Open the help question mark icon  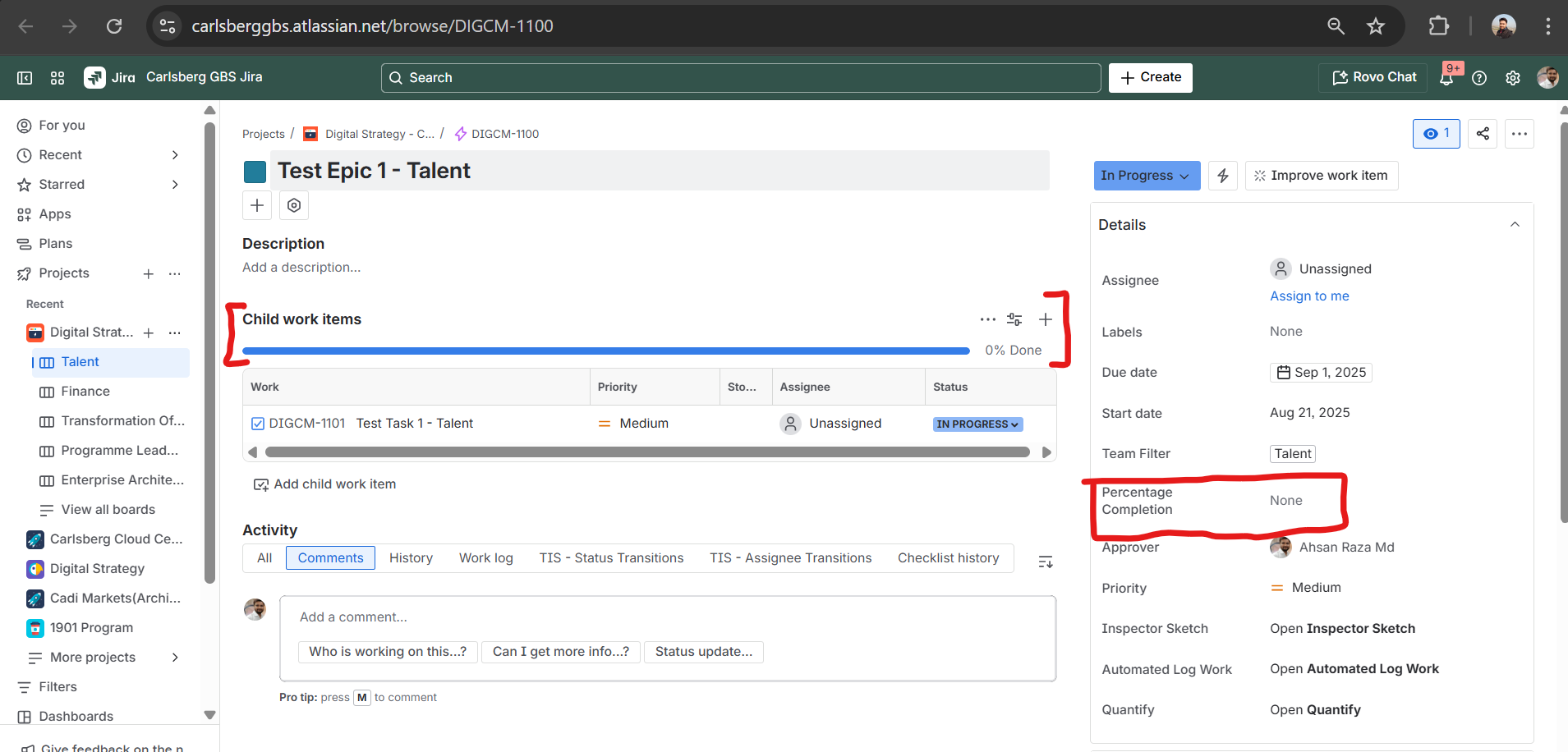[1479, 78]
